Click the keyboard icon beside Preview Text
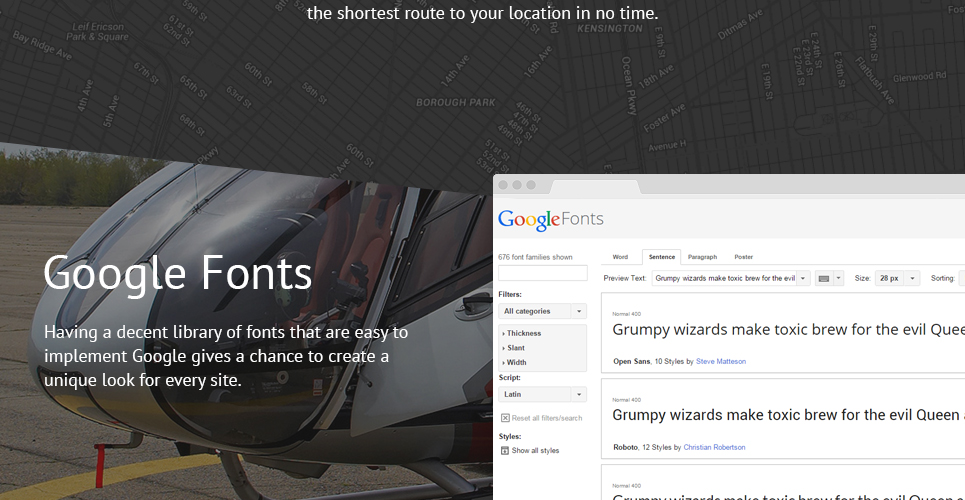965x500 pixels. 823,278
